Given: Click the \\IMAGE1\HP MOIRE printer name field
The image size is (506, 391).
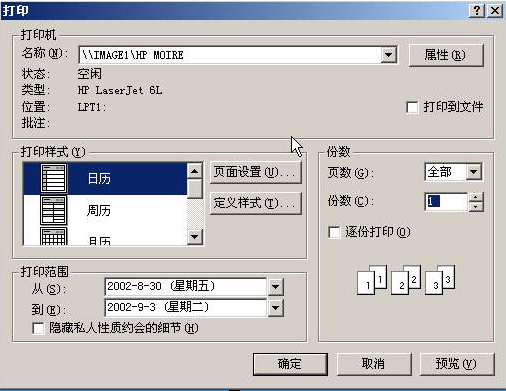Looking at the screenshot, I should point(230,55).
